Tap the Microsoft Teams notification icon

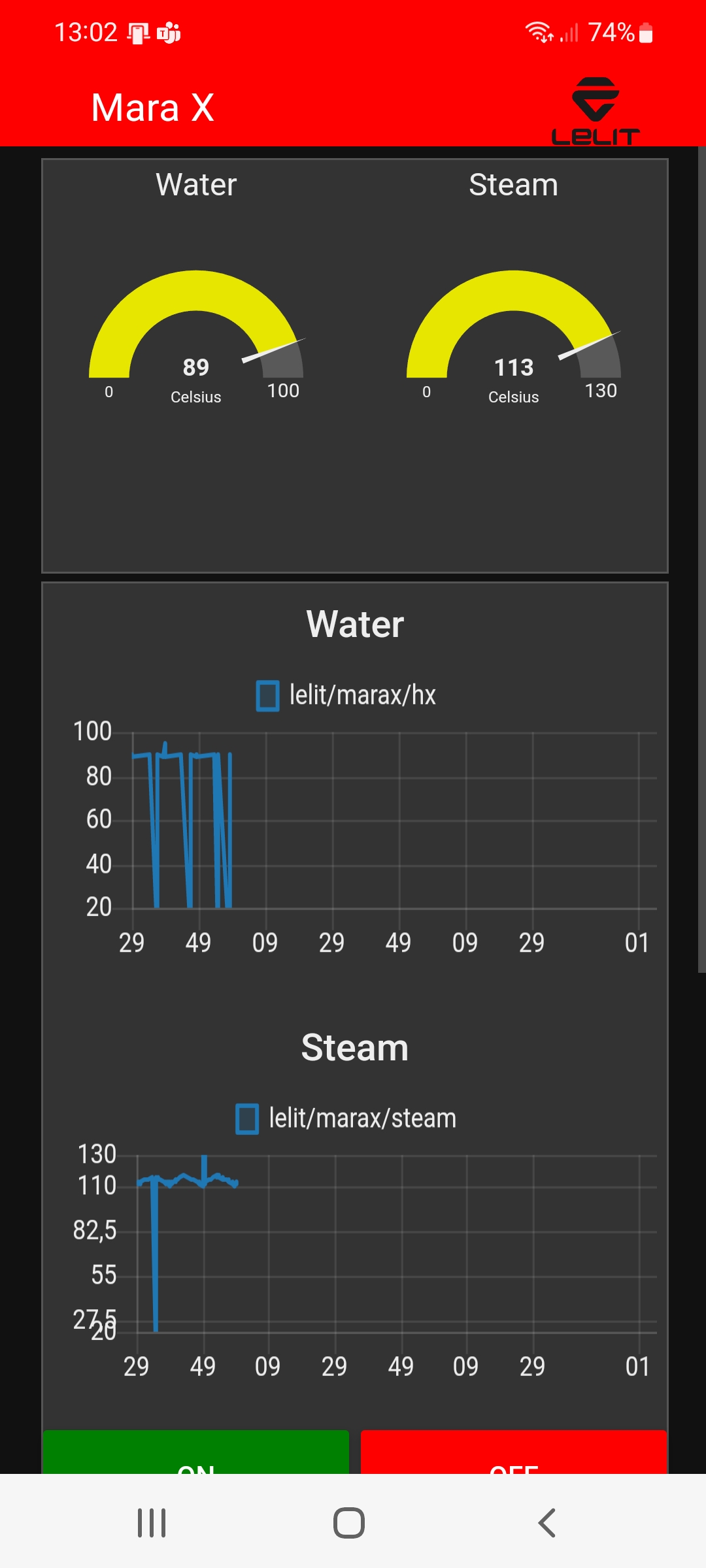point(169,33)
